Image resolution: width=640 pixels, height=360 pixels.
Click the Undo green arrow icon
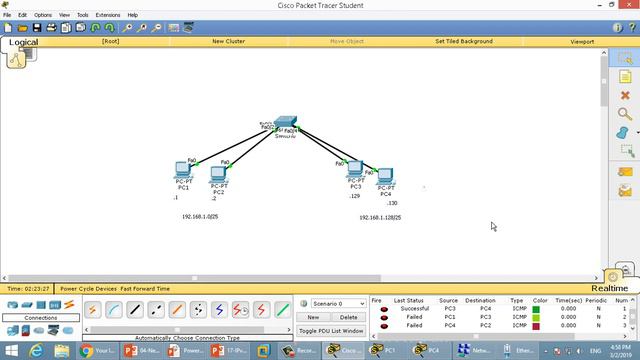click(96, 28)
